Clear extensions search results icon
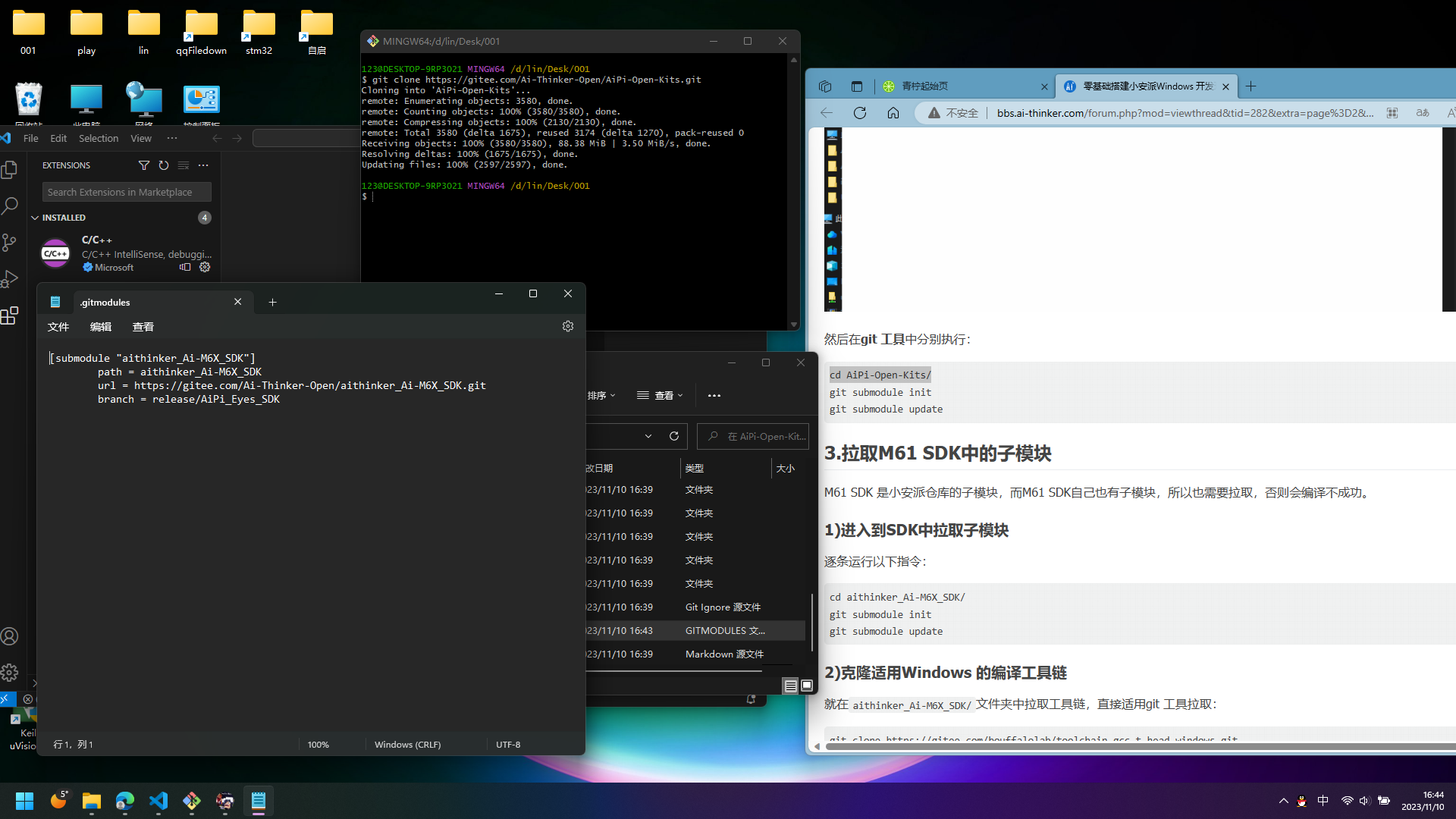1456x819 pixels. pos(184,165)
